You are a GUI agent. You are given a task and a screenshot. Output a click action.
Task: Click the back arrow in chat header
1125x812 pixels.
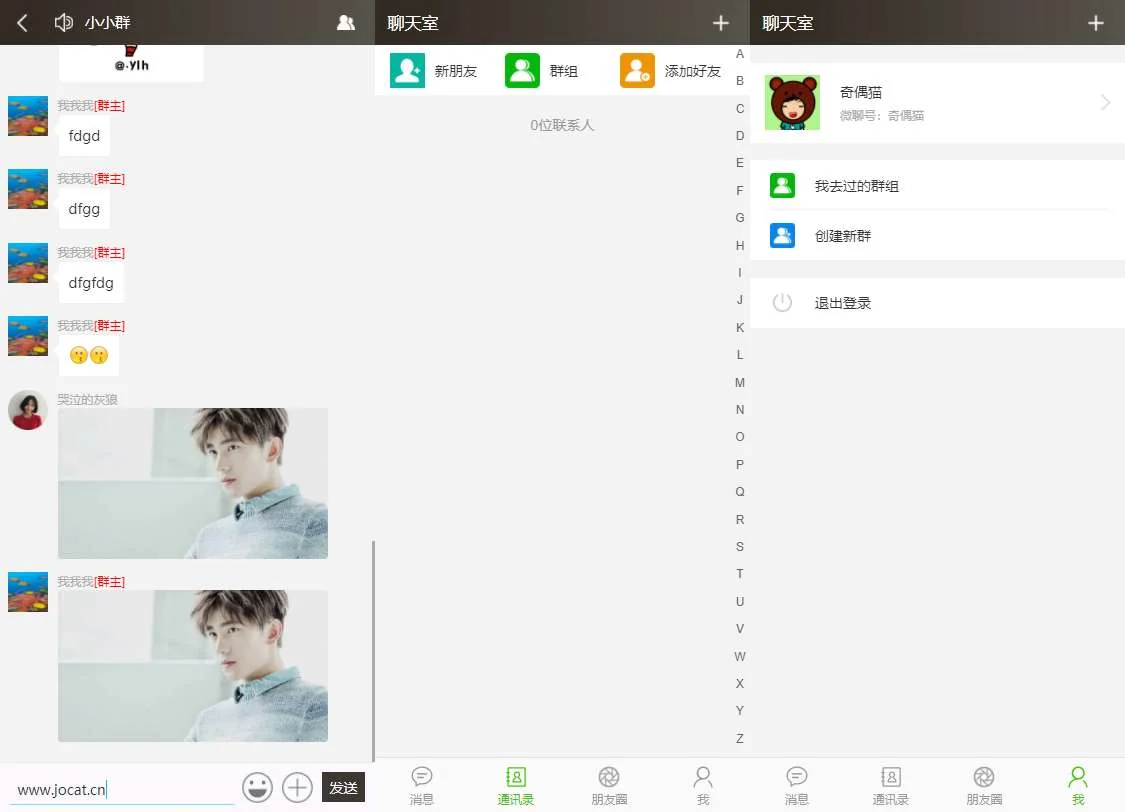click(x=22, y=22)
